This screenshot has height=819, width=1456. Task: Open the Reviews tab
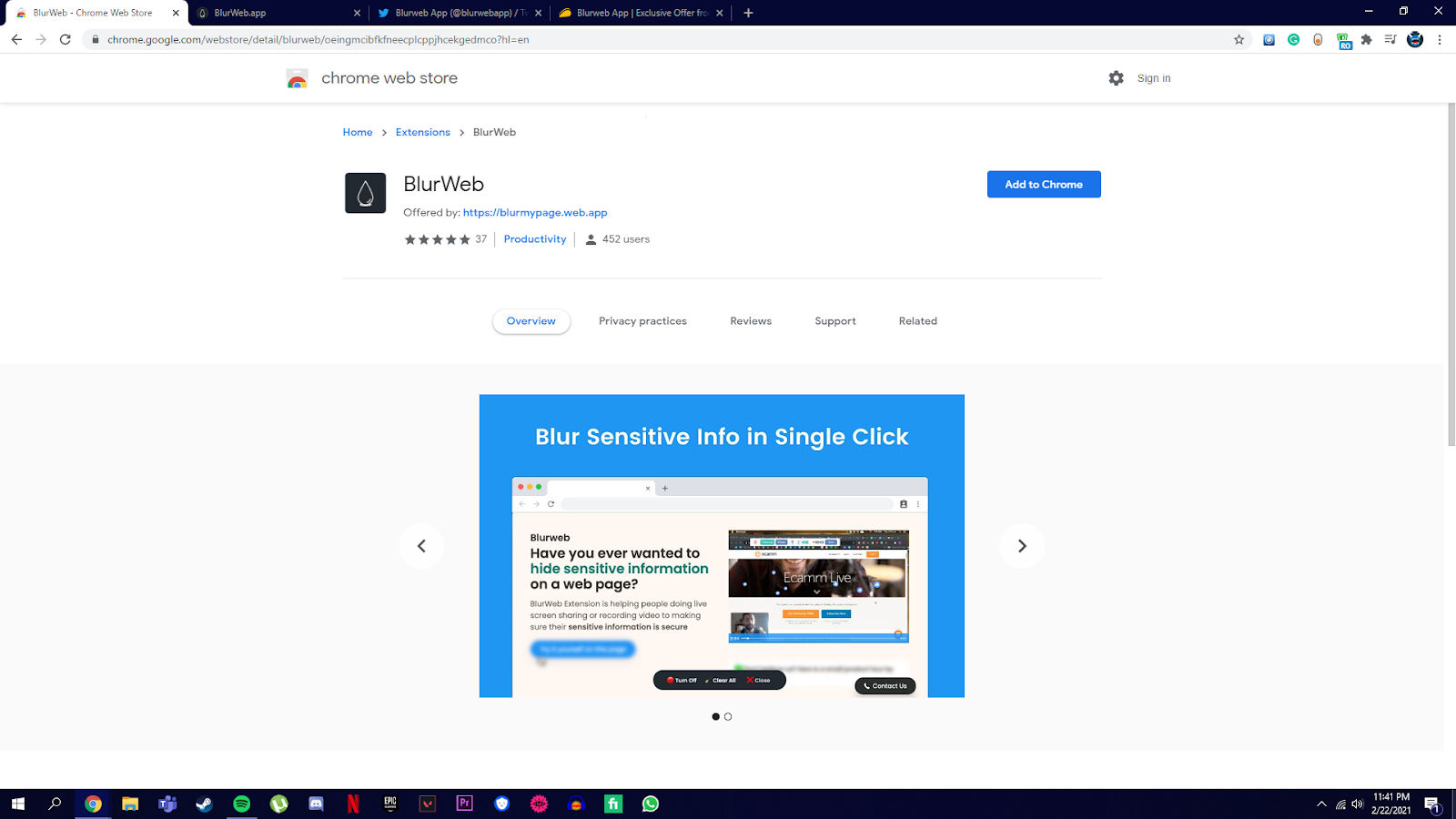click(x=751, y=321)
